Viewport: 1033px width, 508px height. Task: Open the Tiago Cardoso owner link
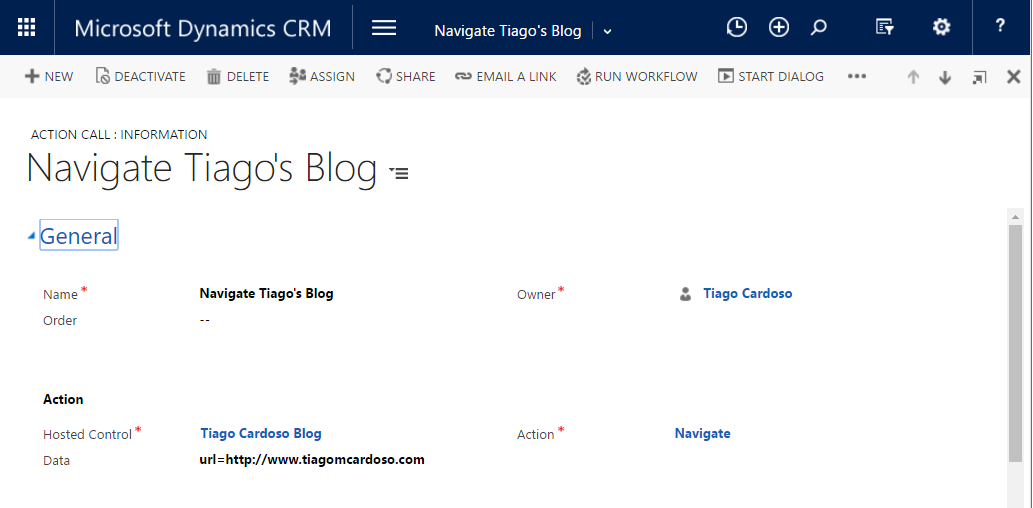(x=747, y=294)
